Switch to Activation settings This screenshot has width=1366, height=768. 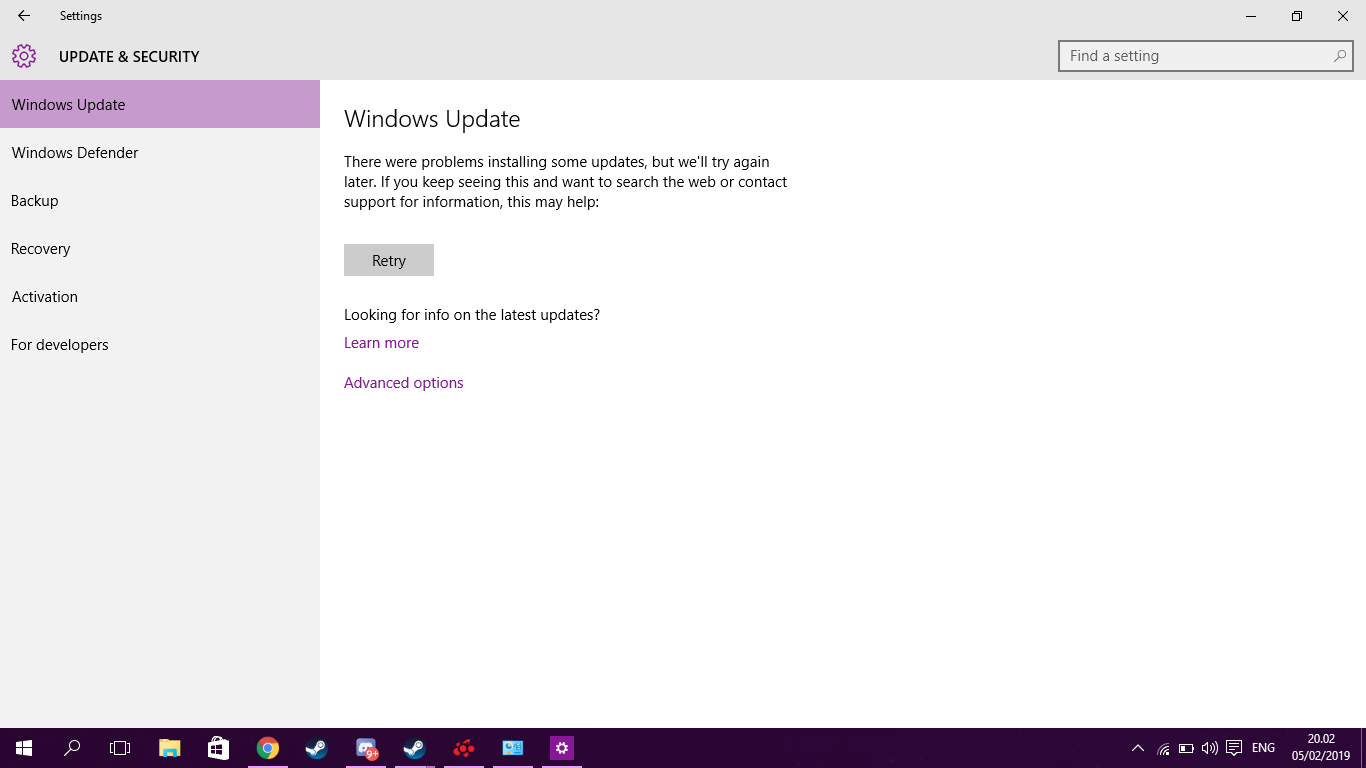[160, 296]
